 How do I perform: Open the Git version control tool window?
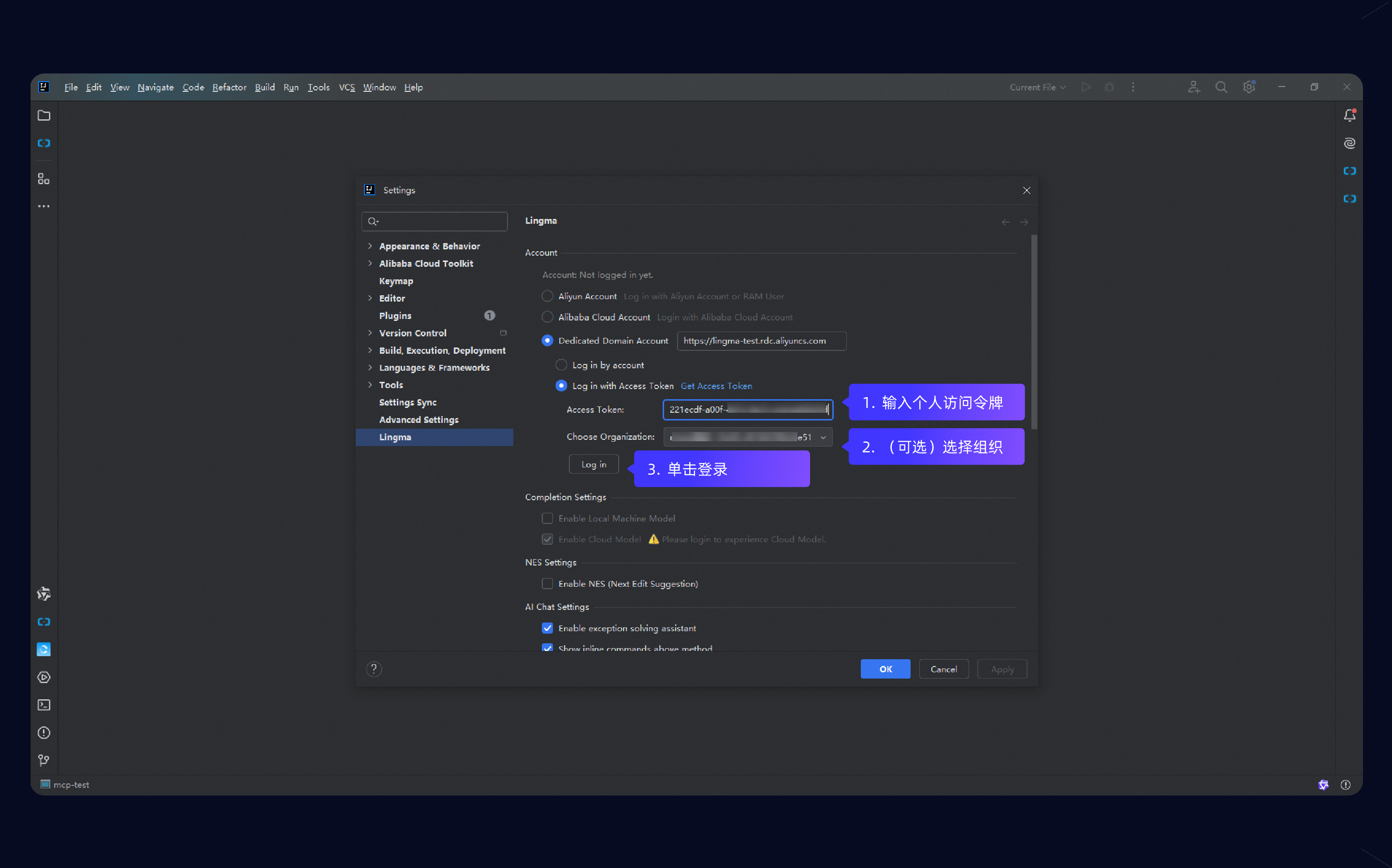[43, 760]
